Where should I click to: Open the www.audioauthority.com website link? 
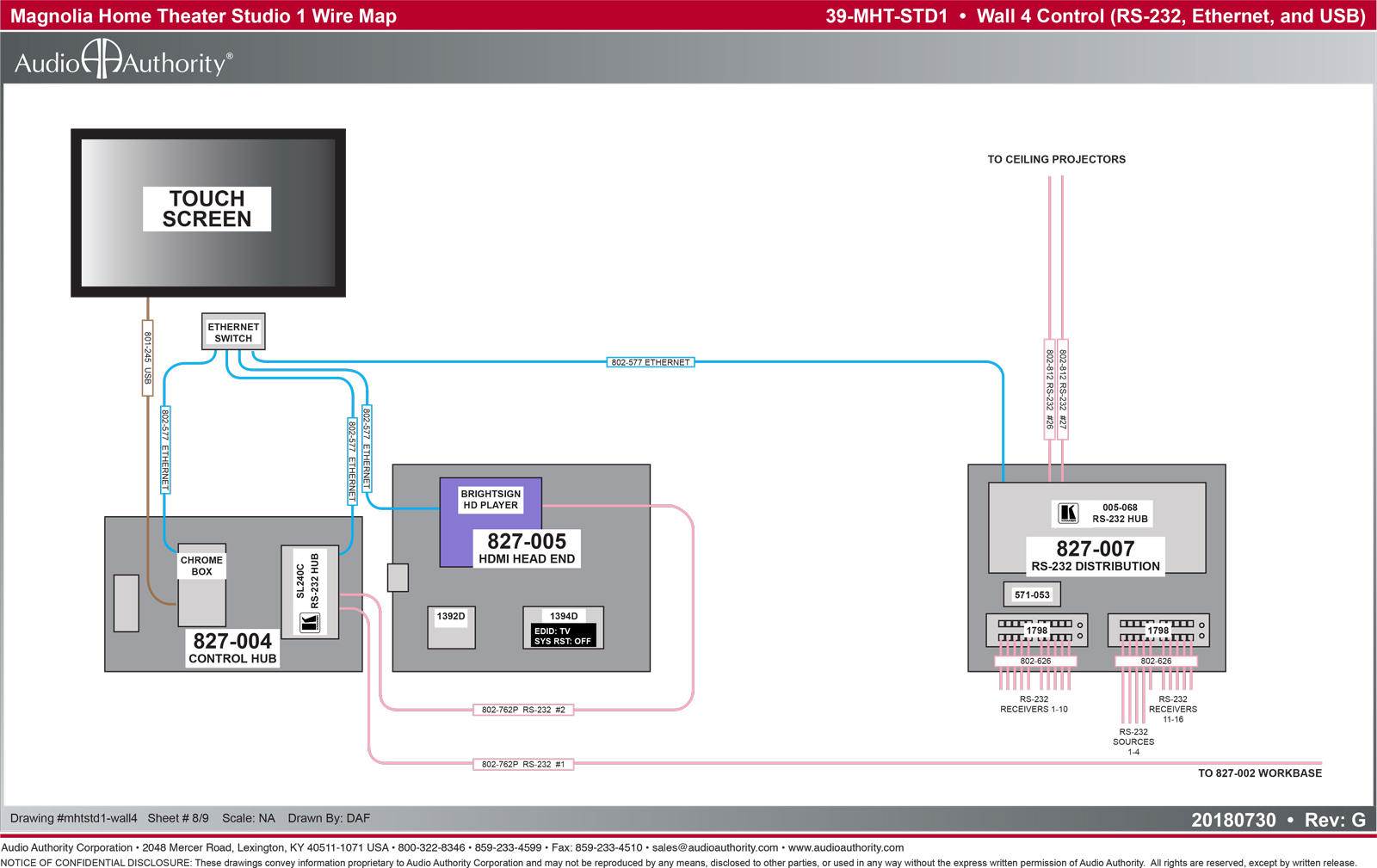tap(846, 847)
